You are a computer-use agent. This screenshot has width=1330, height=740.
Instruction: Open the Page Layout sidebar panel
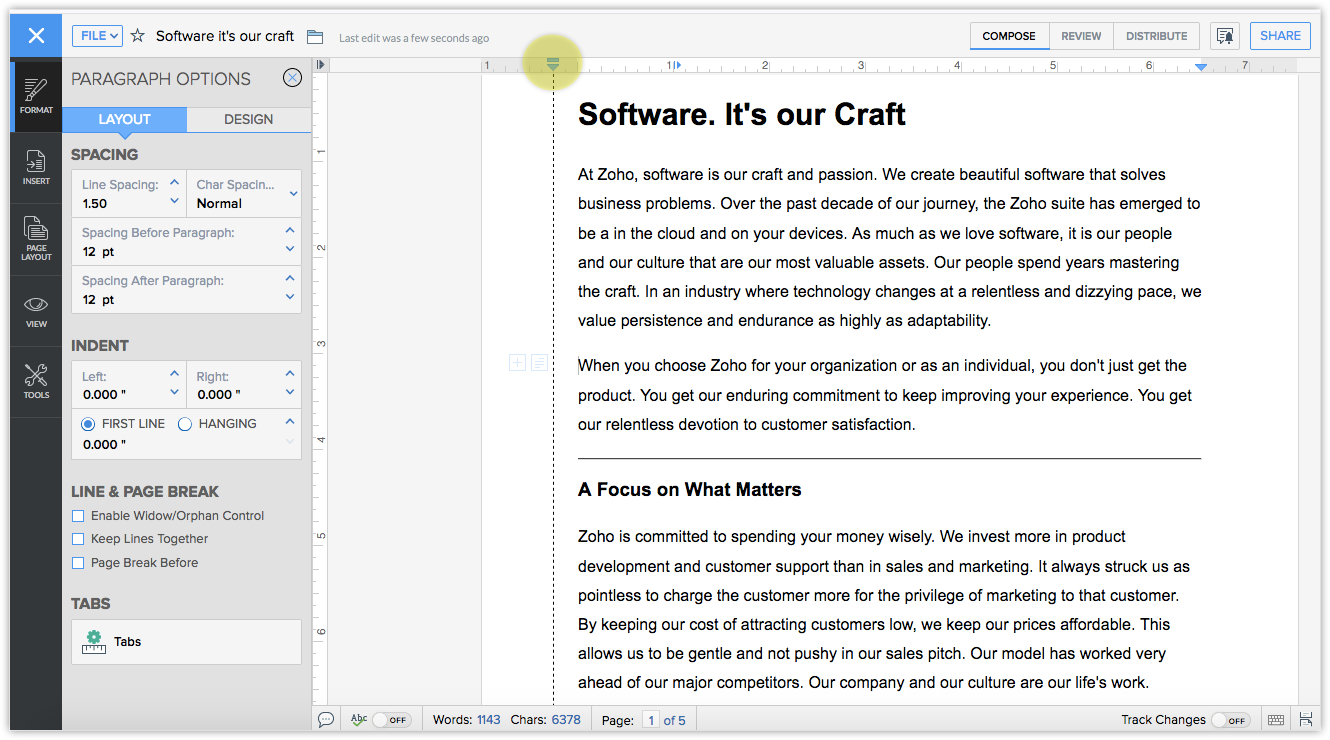point(36,239)
